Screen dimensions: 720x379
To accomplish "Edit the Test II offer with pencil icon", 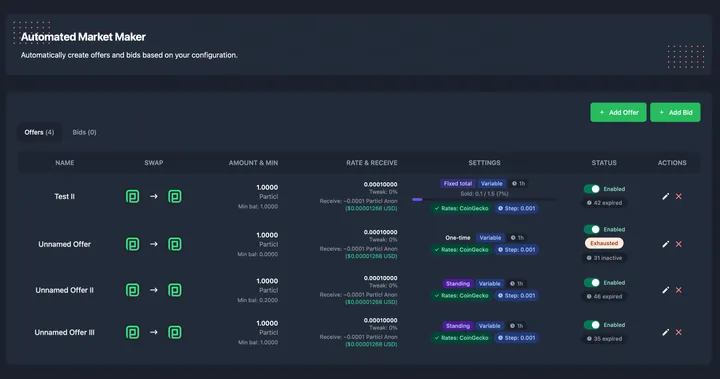I will (x=665, y=196).
